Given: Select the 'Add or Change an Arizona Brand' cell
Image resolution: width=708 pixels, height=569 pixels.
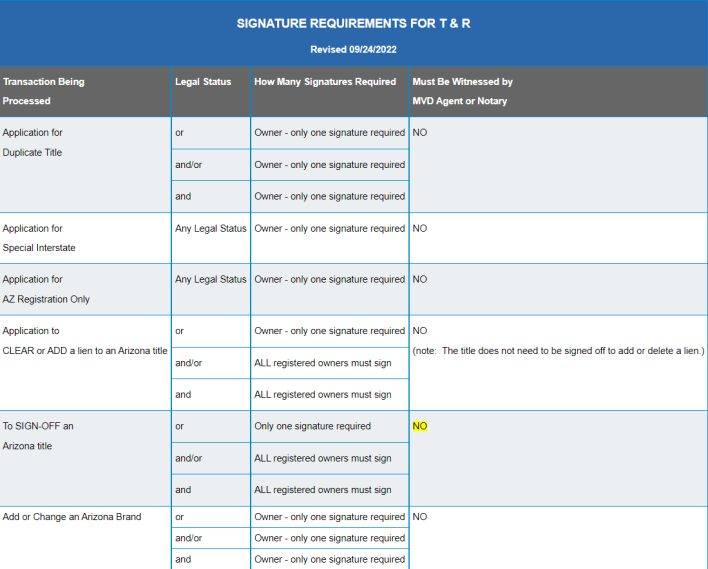Looking at the screenshot, I should tap(85, 538).
